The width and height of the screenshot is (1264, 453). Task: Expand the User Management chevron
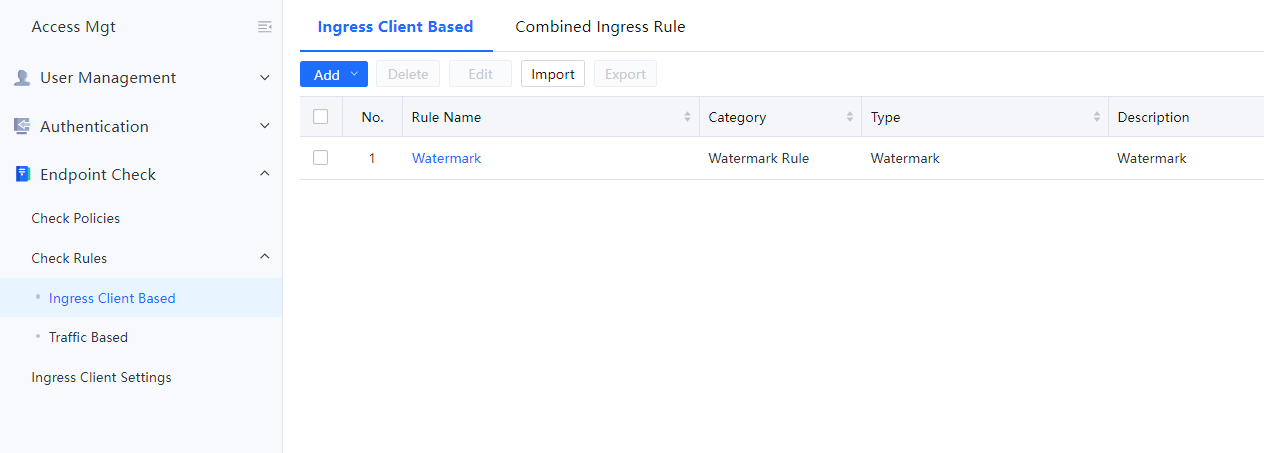[x=265, y=78]
